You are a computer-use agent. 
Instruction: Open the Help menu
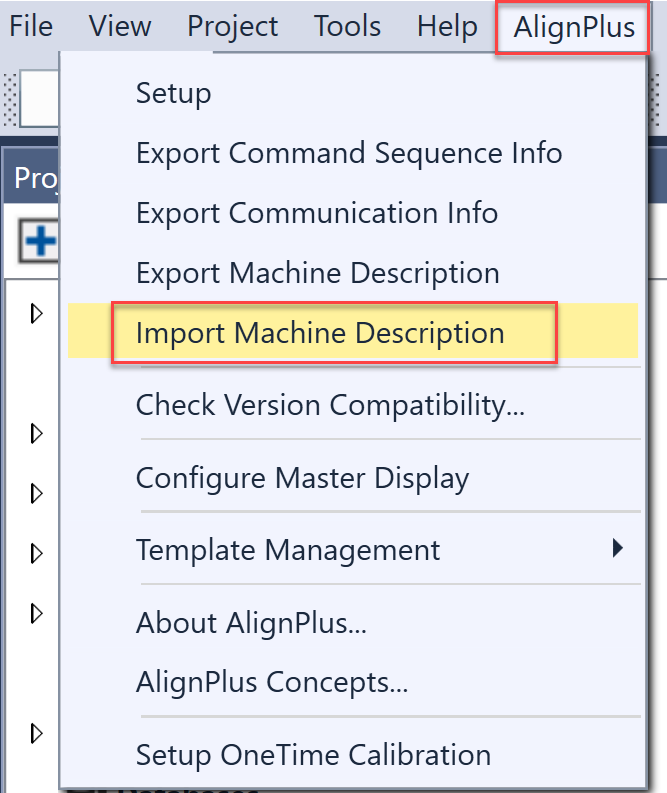pos(447,27)
